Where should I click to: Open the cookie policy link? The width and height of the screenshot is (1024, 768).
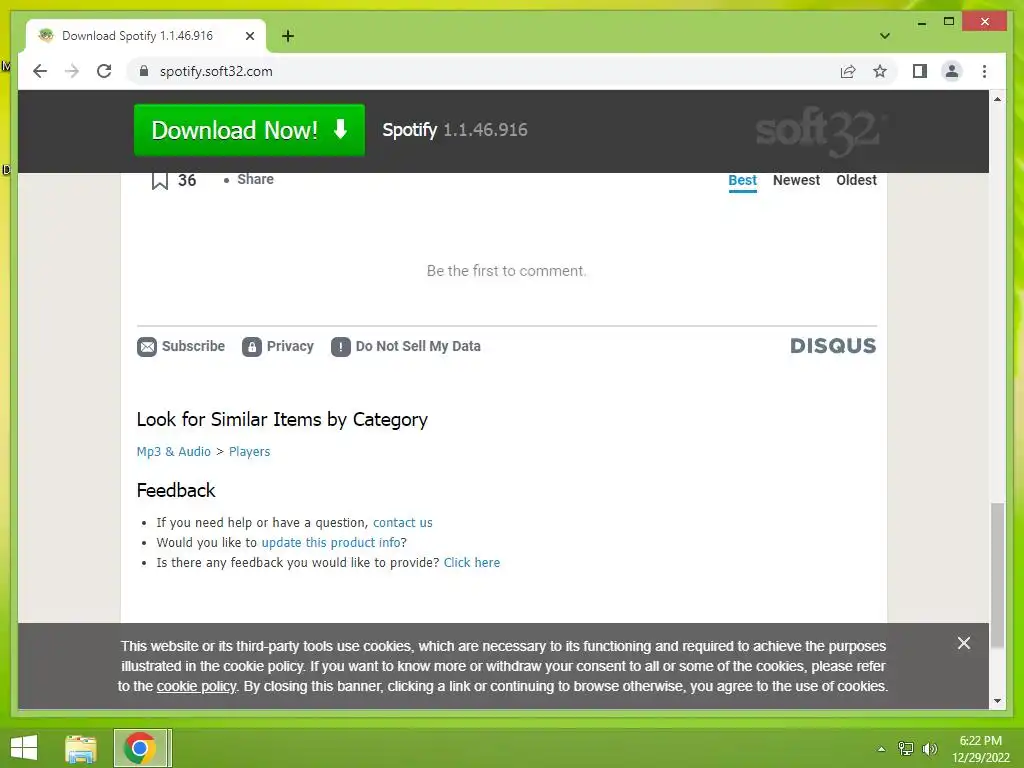point(196,686)
